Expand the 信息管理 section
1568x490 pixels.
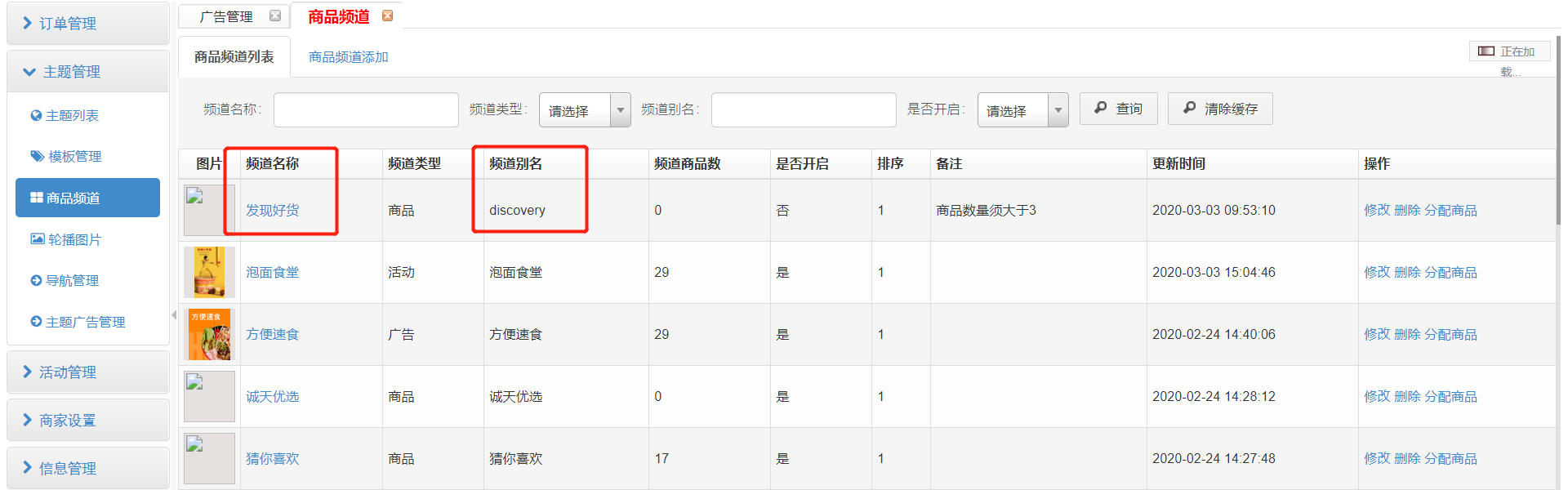(x=87, y=468)
